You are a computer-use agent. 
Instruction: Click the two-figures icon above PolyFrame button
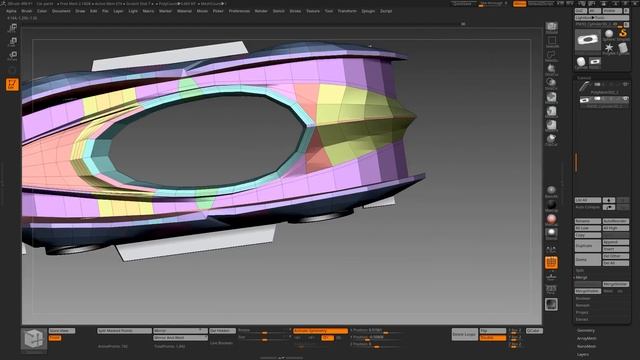(x=551, y=250)
